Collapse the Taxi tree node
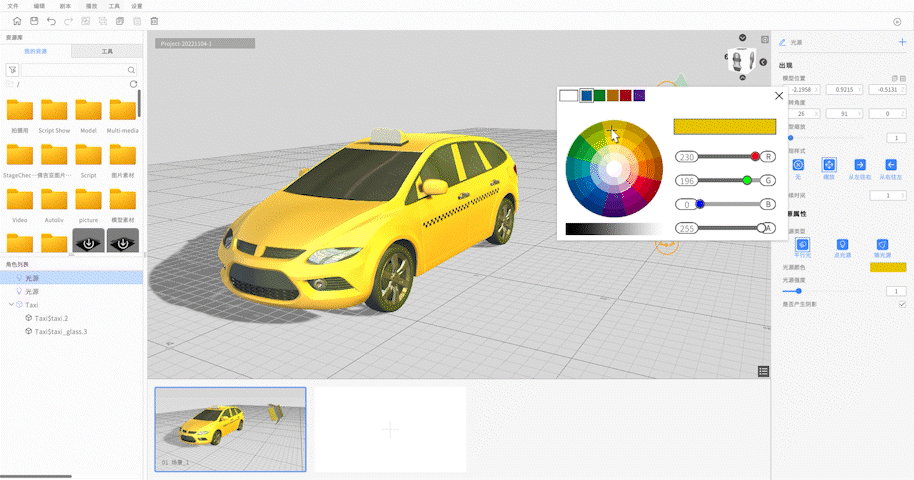 [11, 304]
